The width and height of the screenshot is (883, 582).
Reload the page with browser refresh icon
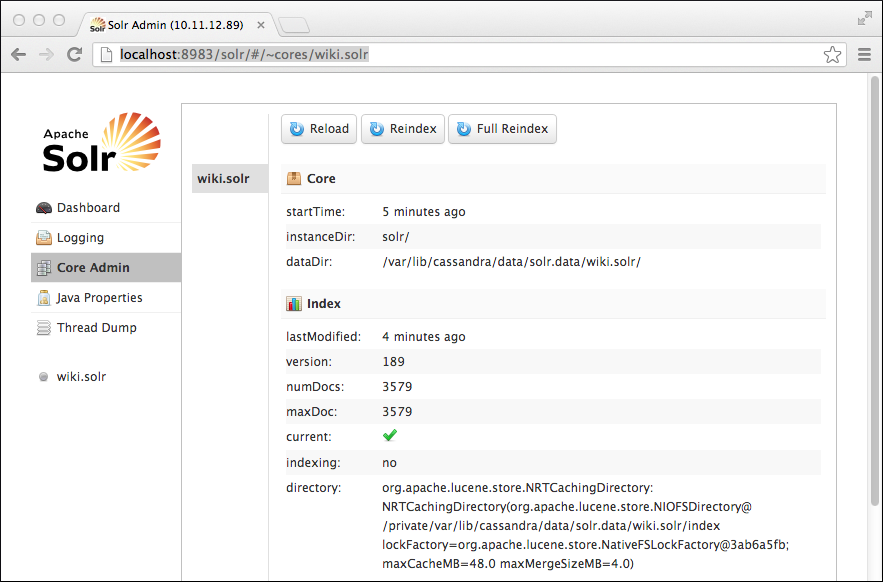[74, 55]
